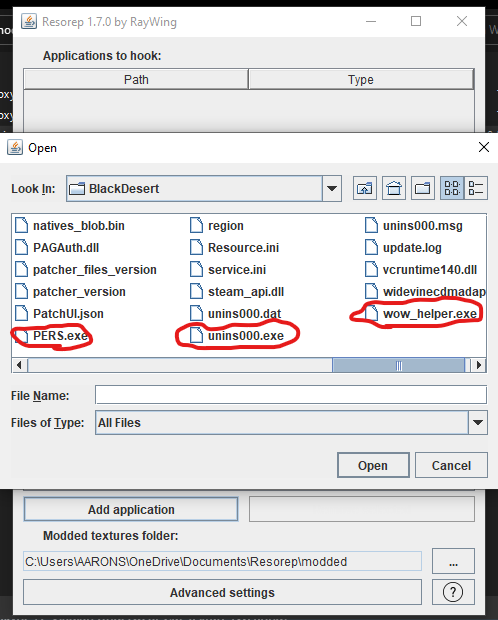Select the PERS.exe file
498x620 pixels.
pyautogui.click(x=51, y=336)
